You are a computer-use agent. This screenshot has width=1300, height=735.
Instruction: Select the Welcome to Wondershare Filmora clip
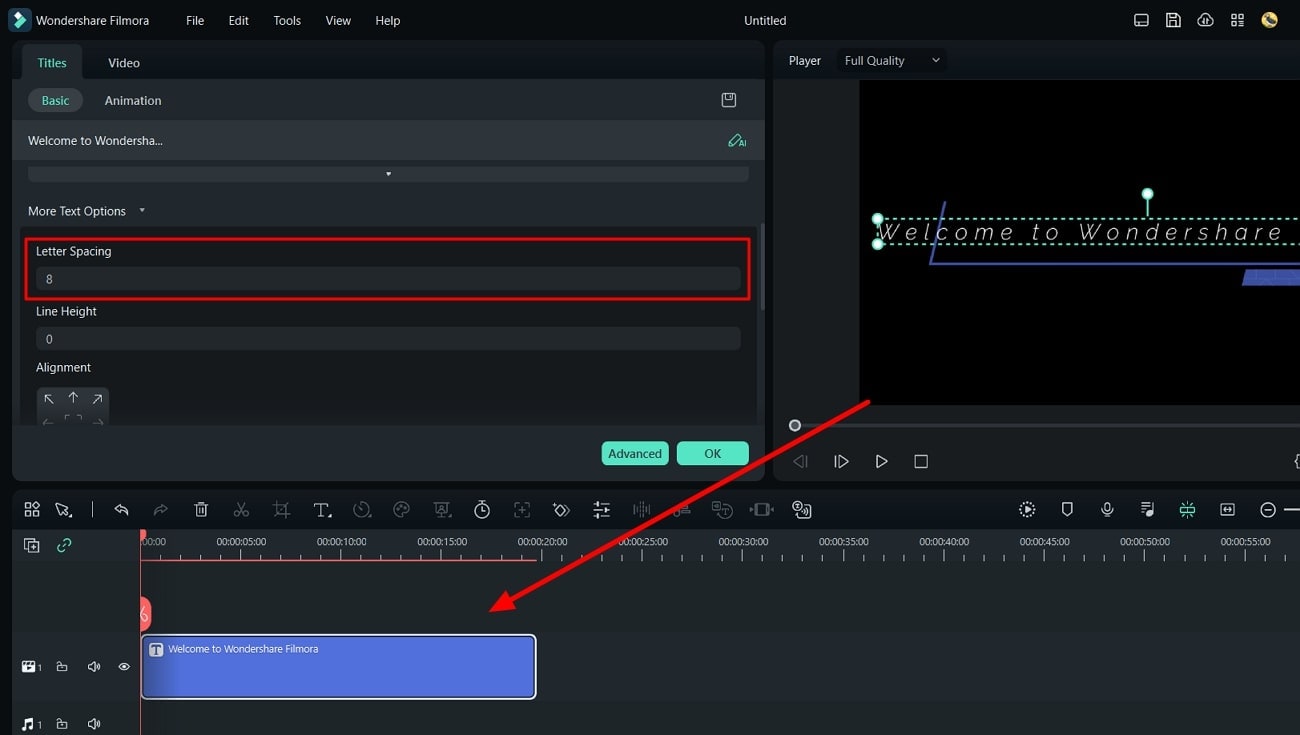(338, 667)
